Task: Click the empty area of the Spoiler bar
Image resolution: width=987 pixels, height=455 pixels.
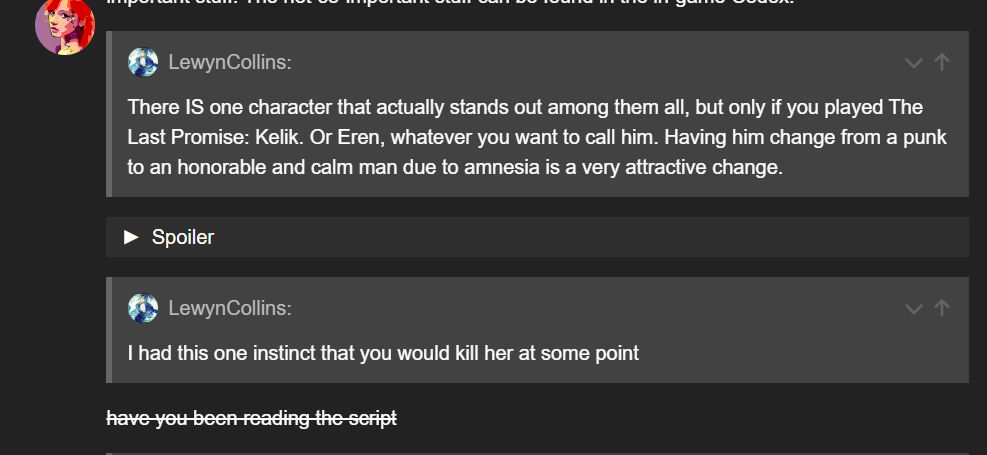Action: pyautogui.click(x=600, y=237)
